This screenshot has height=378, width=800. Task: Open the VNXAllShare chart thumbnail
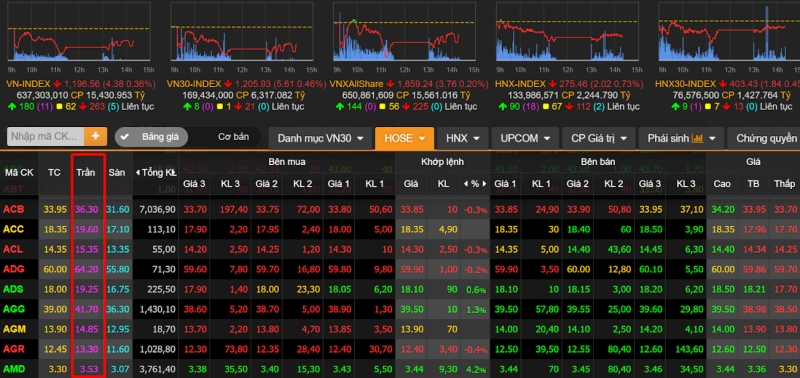pyautogui.click(x=404, y=32)
